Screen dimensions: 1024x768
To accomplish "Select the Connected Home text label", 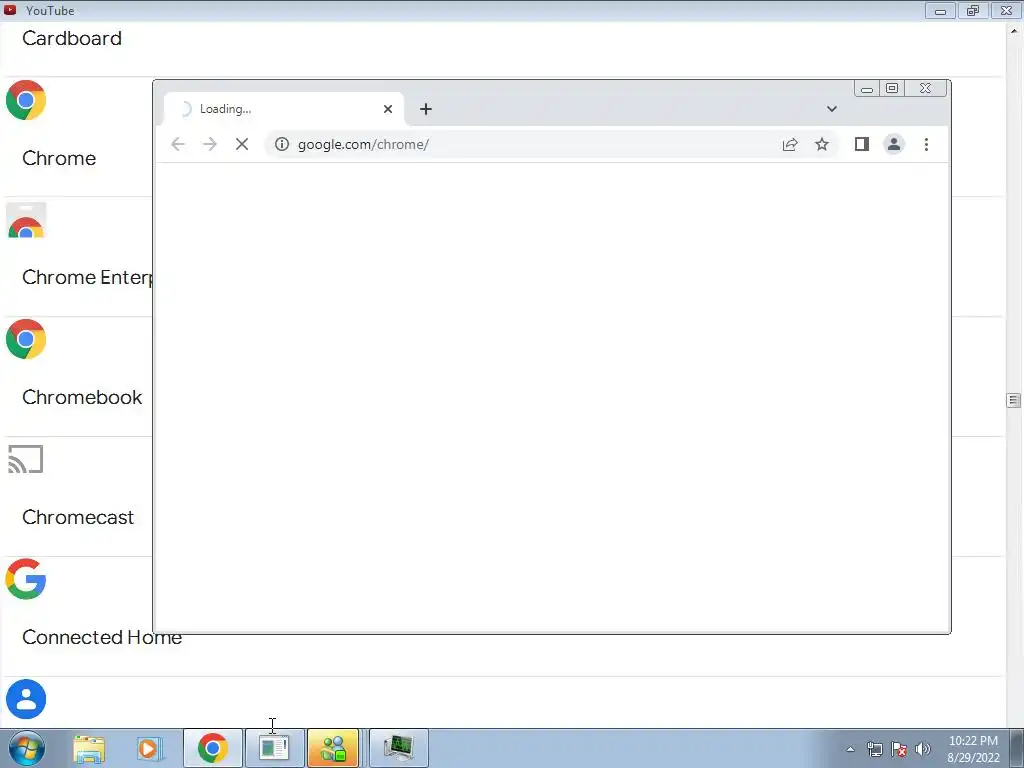I will (x=102, y=637).
